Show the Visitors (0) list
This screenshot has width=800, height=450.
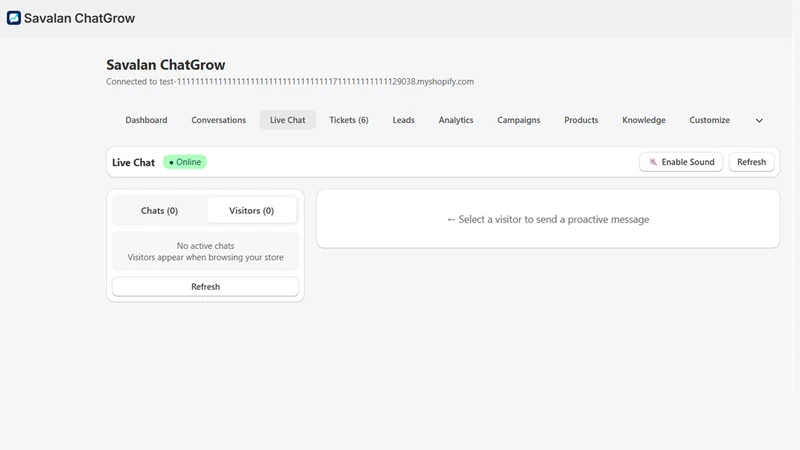tap(252, 211)
